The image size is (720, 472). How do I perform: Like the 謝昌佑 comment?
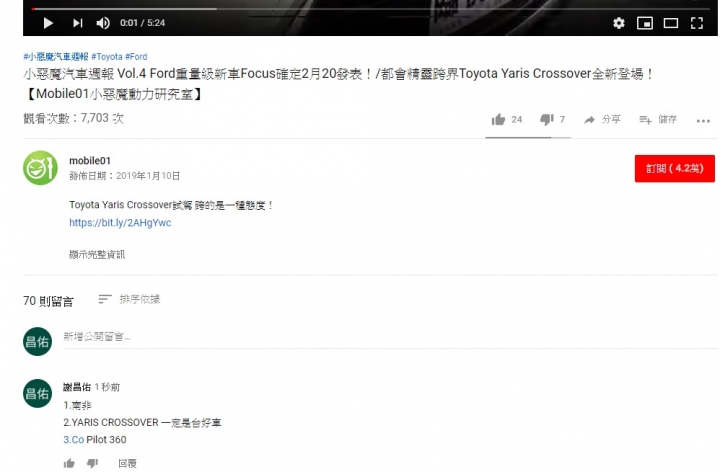[69, 463]
